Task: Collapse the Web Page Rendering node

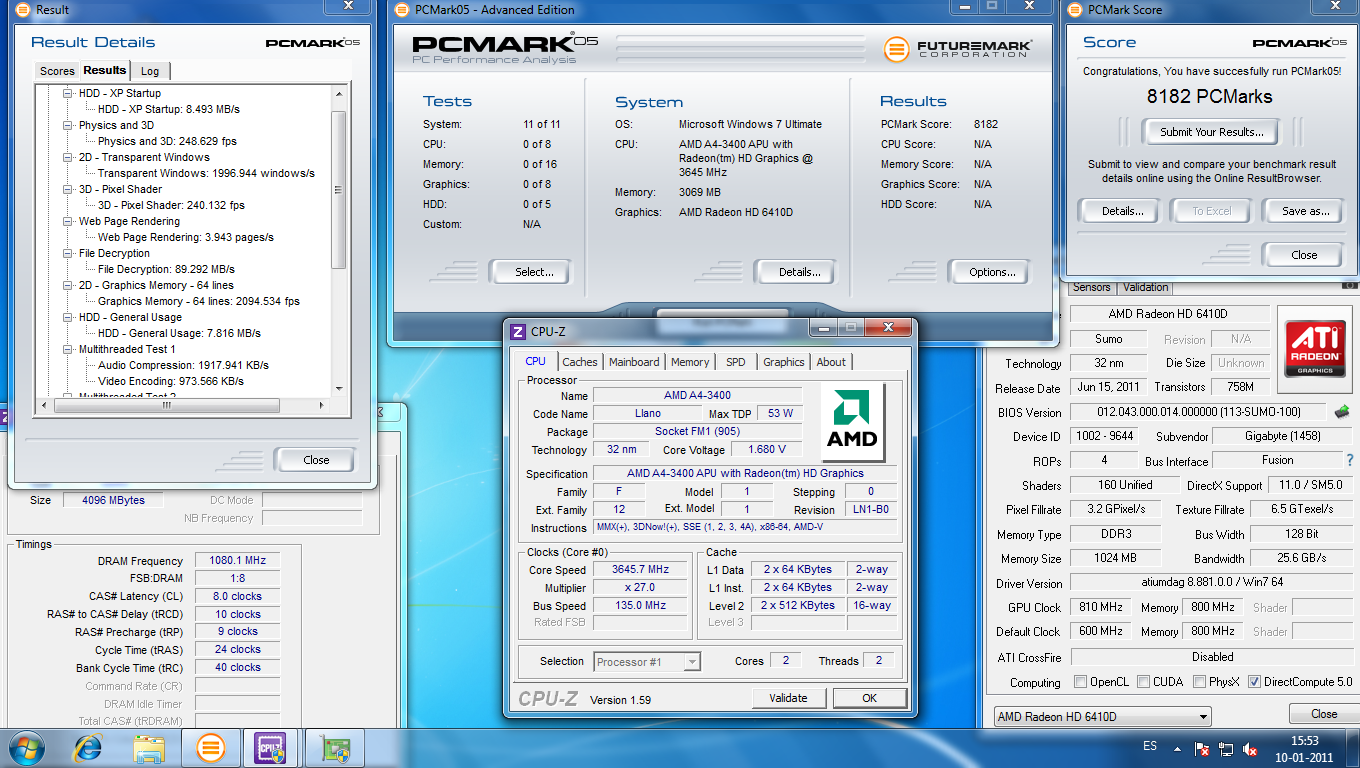Action: (x=68, y=221)
